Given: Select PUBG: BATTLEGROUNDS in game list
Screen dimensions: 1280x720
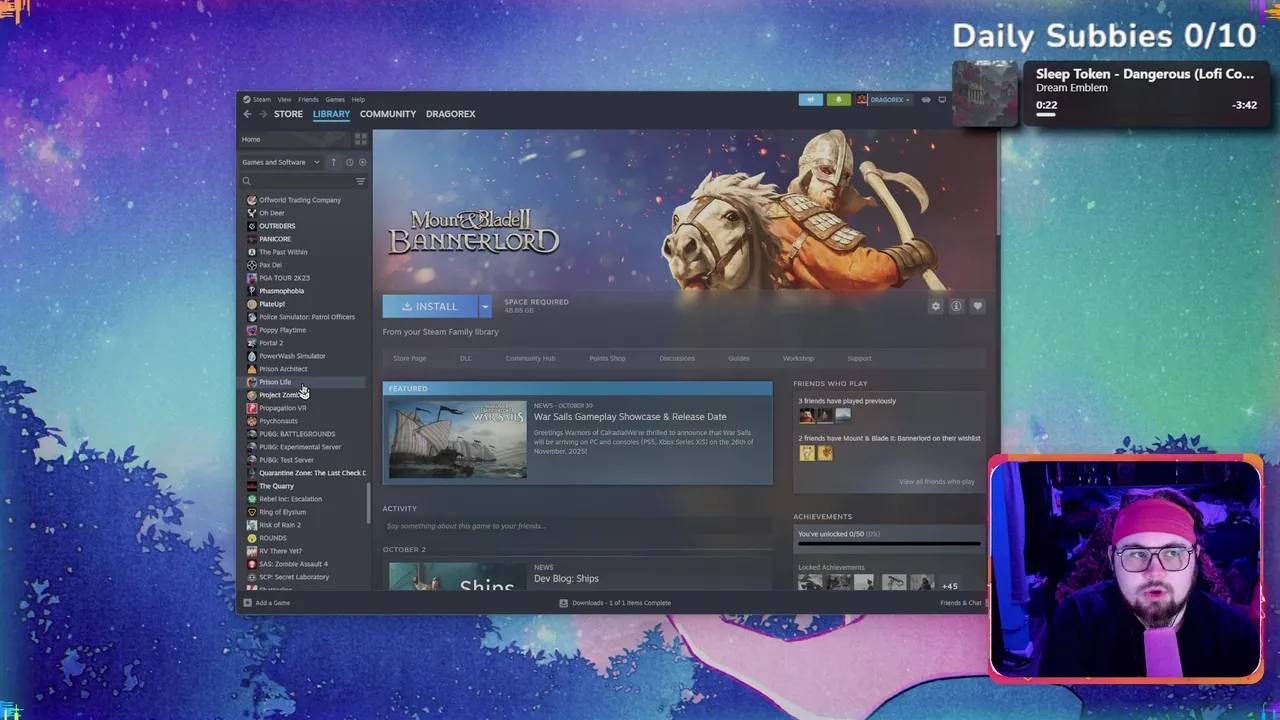Looking at the screenshot, I should click(297, 434).
